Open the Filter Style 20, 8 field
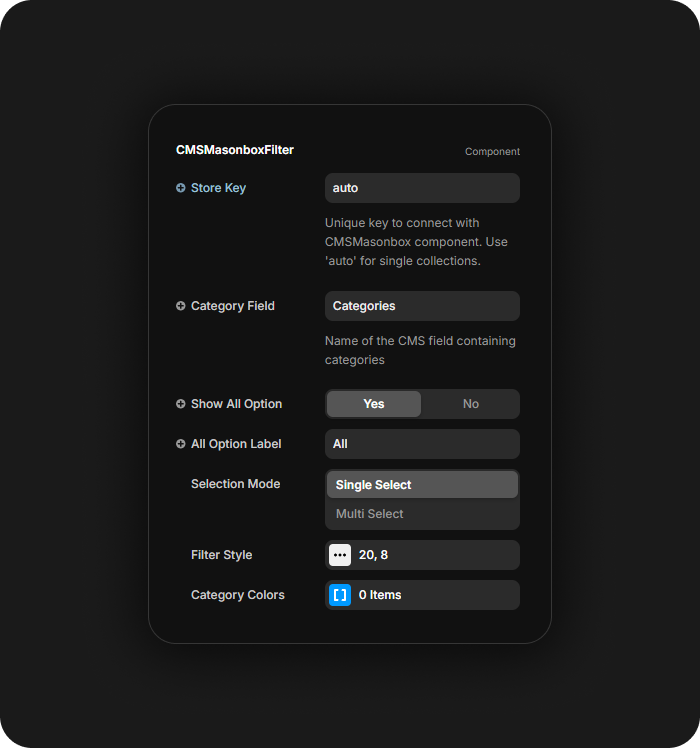This screenshot has height=748, width=700. (435, 555)
